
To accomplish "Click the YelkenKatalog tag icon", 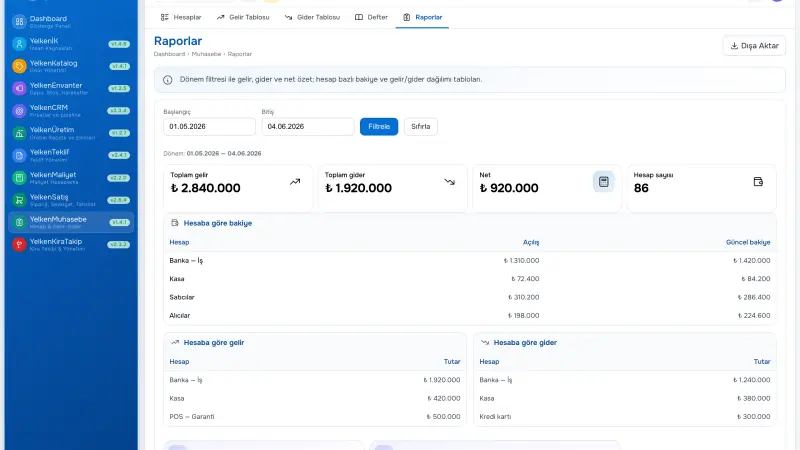I will point(19,66).
